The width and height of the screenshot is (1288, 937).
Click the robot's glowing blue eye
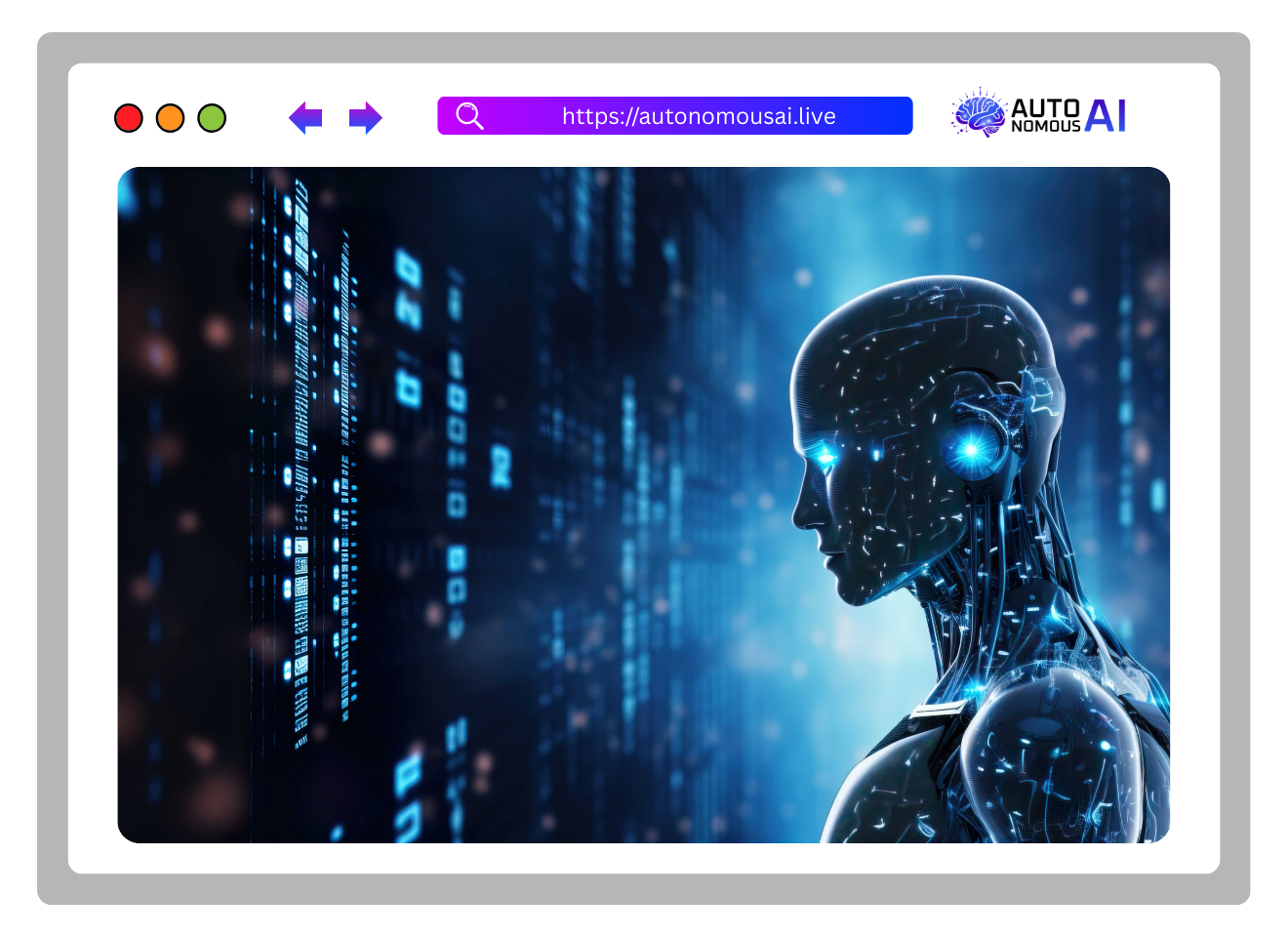click(825, 455)
